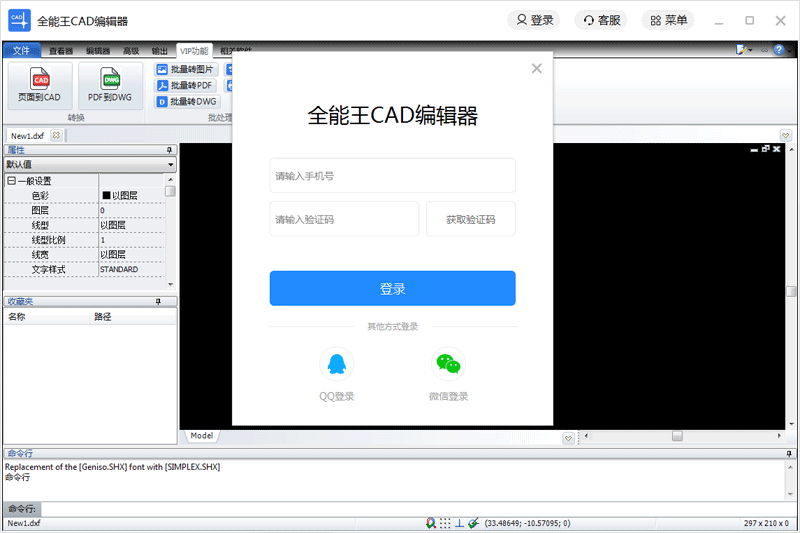Click the properties list scroll down arrow

(170, 284)
